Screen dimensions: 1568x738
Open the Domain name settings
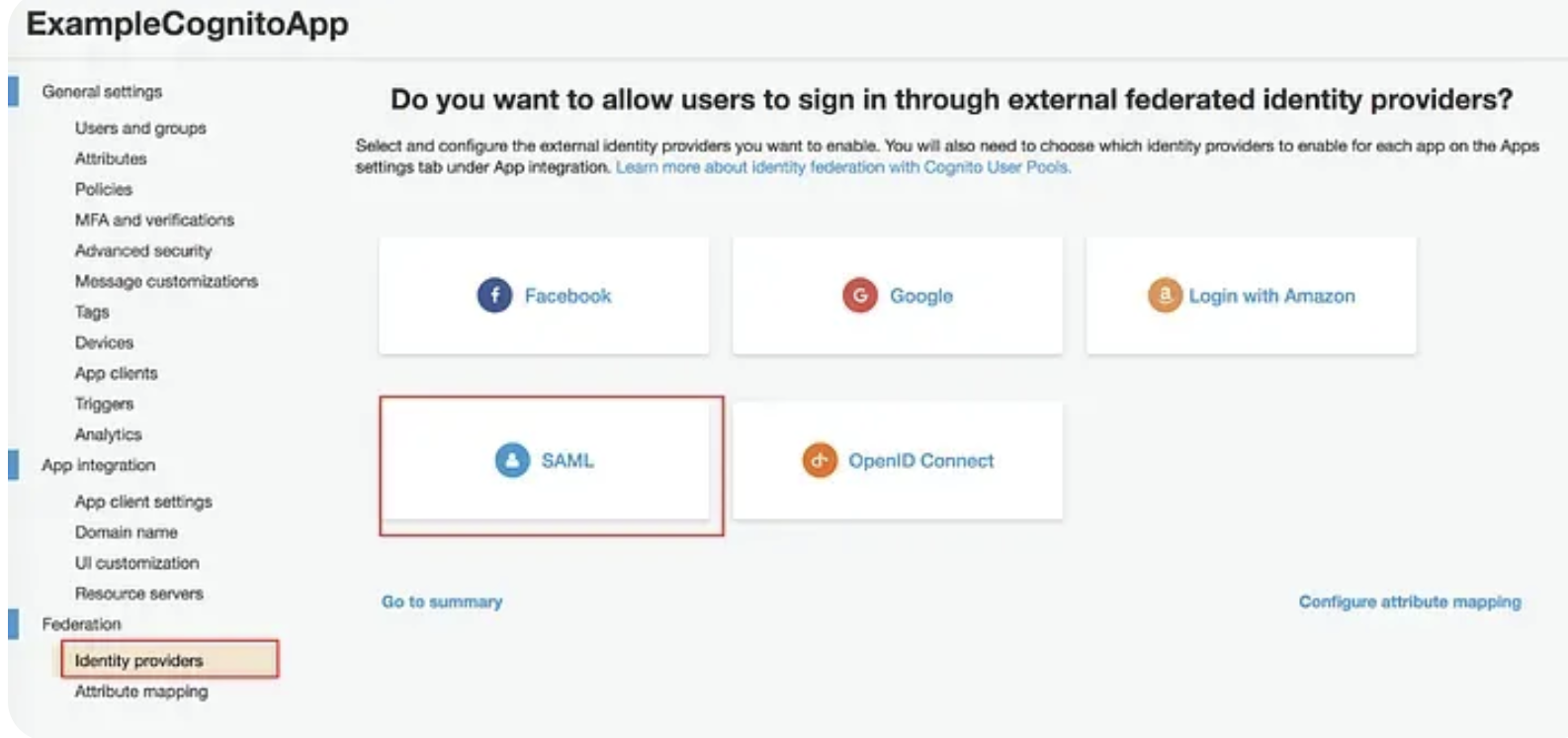click(127, 532)
